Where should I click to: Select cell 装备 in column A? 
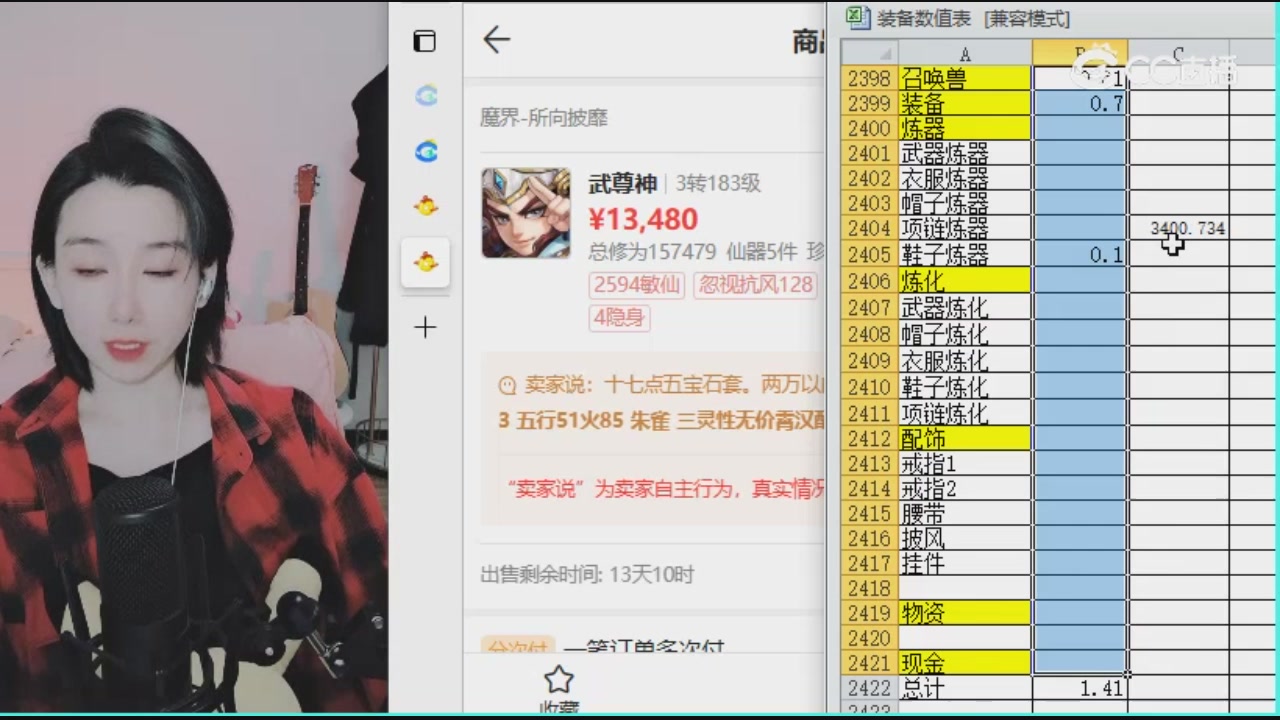[965, 103]
